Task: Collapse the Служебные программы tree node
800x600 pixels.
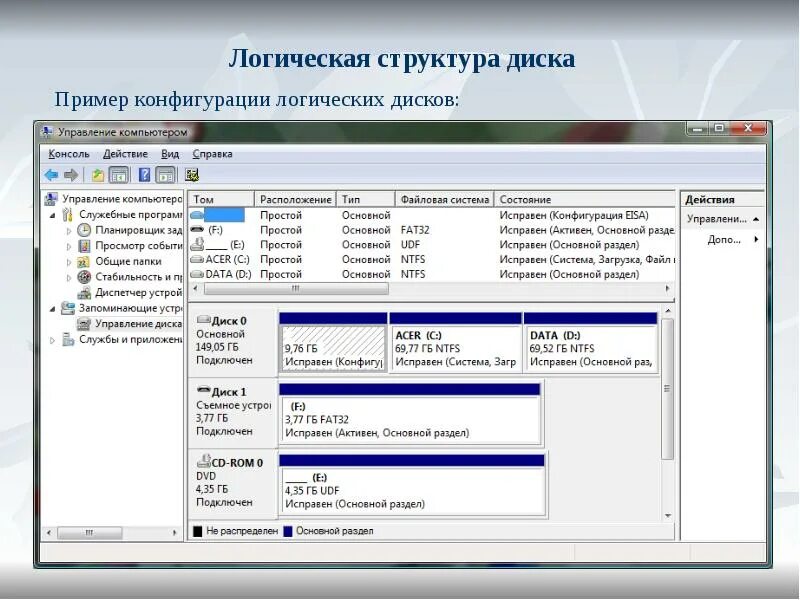Action: click(53, 215)
